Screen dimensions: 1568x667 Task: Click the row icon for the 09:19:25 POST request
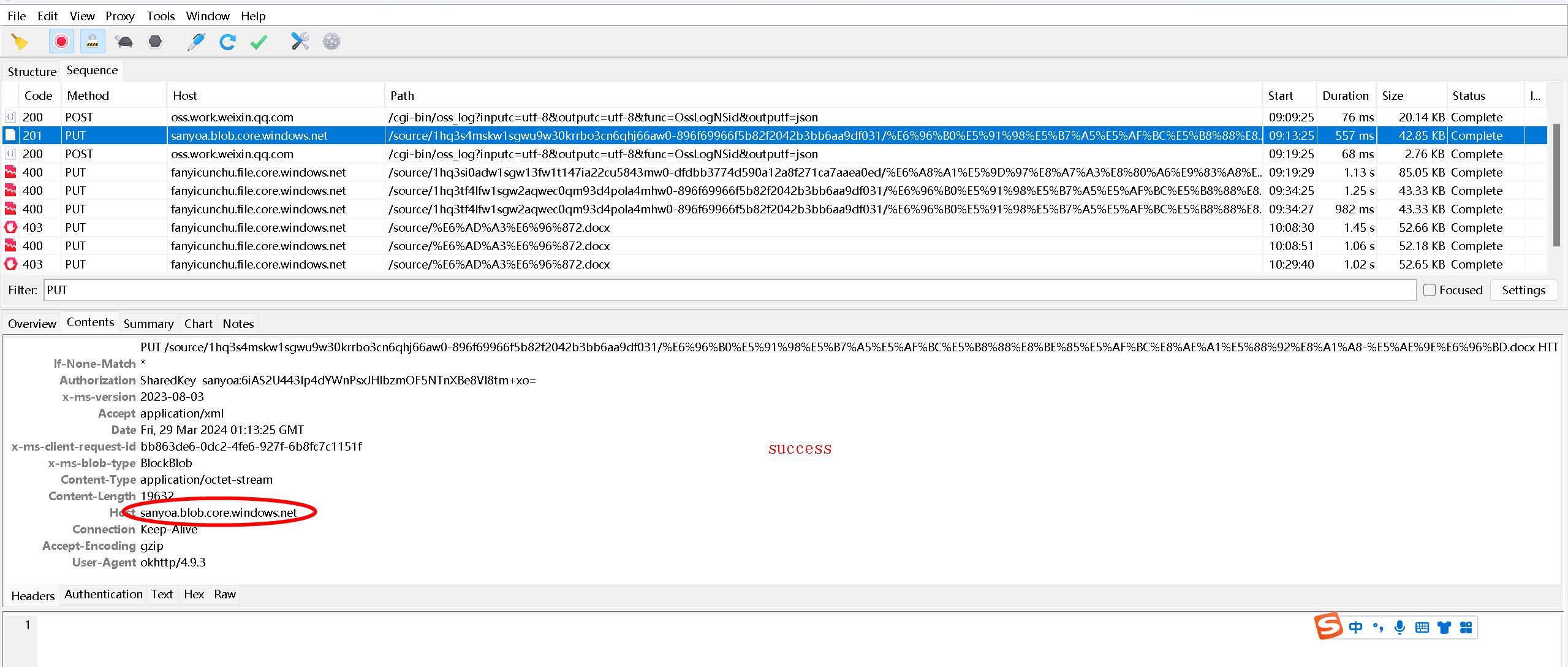coord(10,153)
